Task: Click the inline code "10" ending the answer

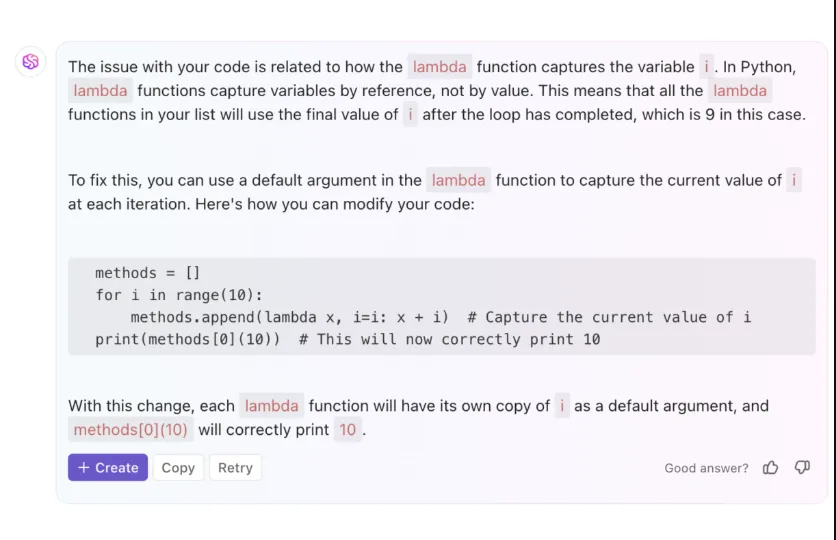Action: (x=348, y=430)
